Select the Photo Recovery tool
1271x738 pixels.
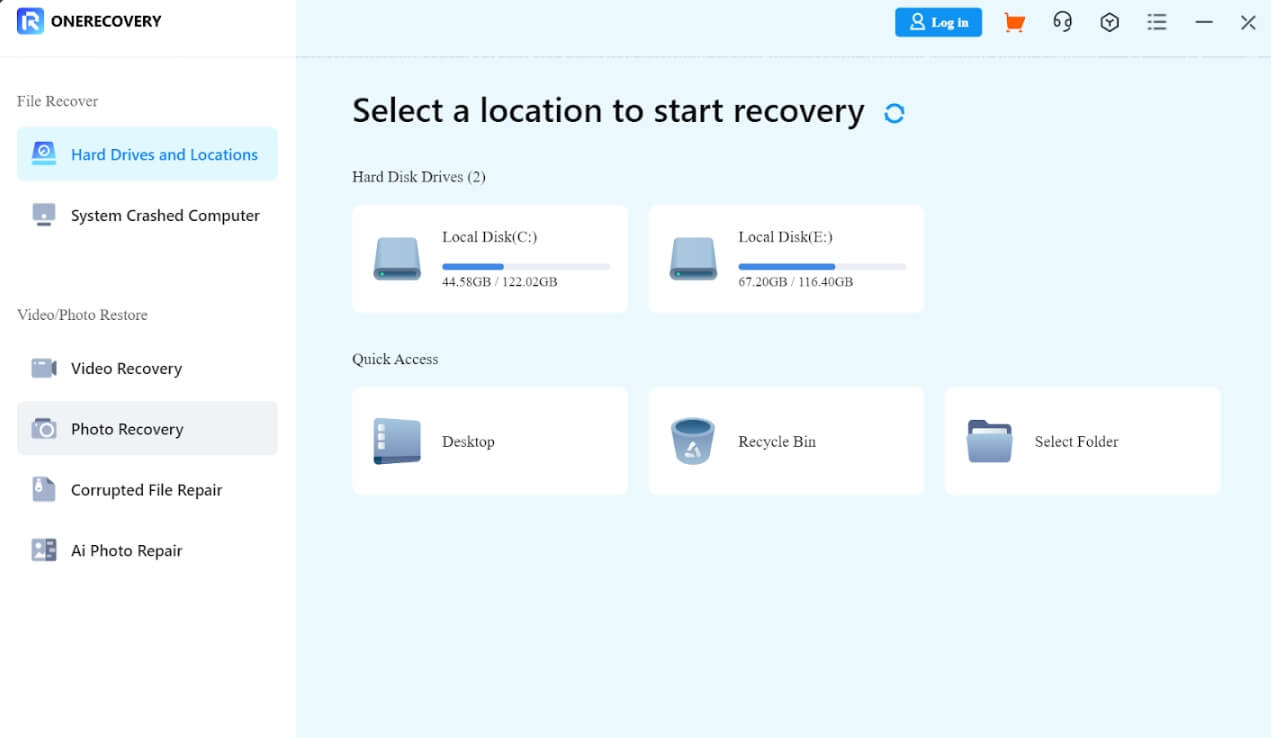pyautogui.click(x=127, y=428)
